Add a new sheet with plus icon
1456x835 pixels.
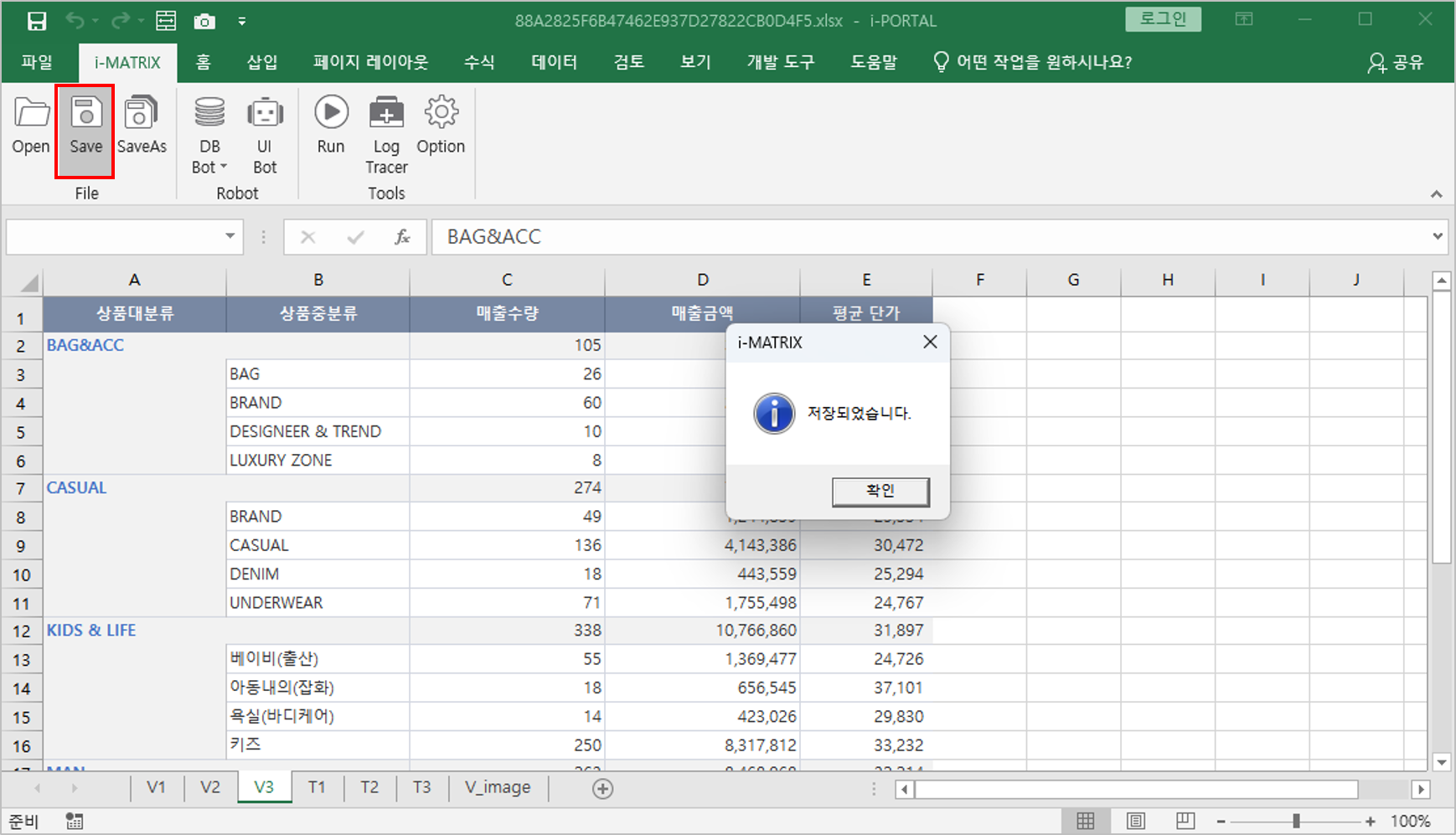[602, 788]
